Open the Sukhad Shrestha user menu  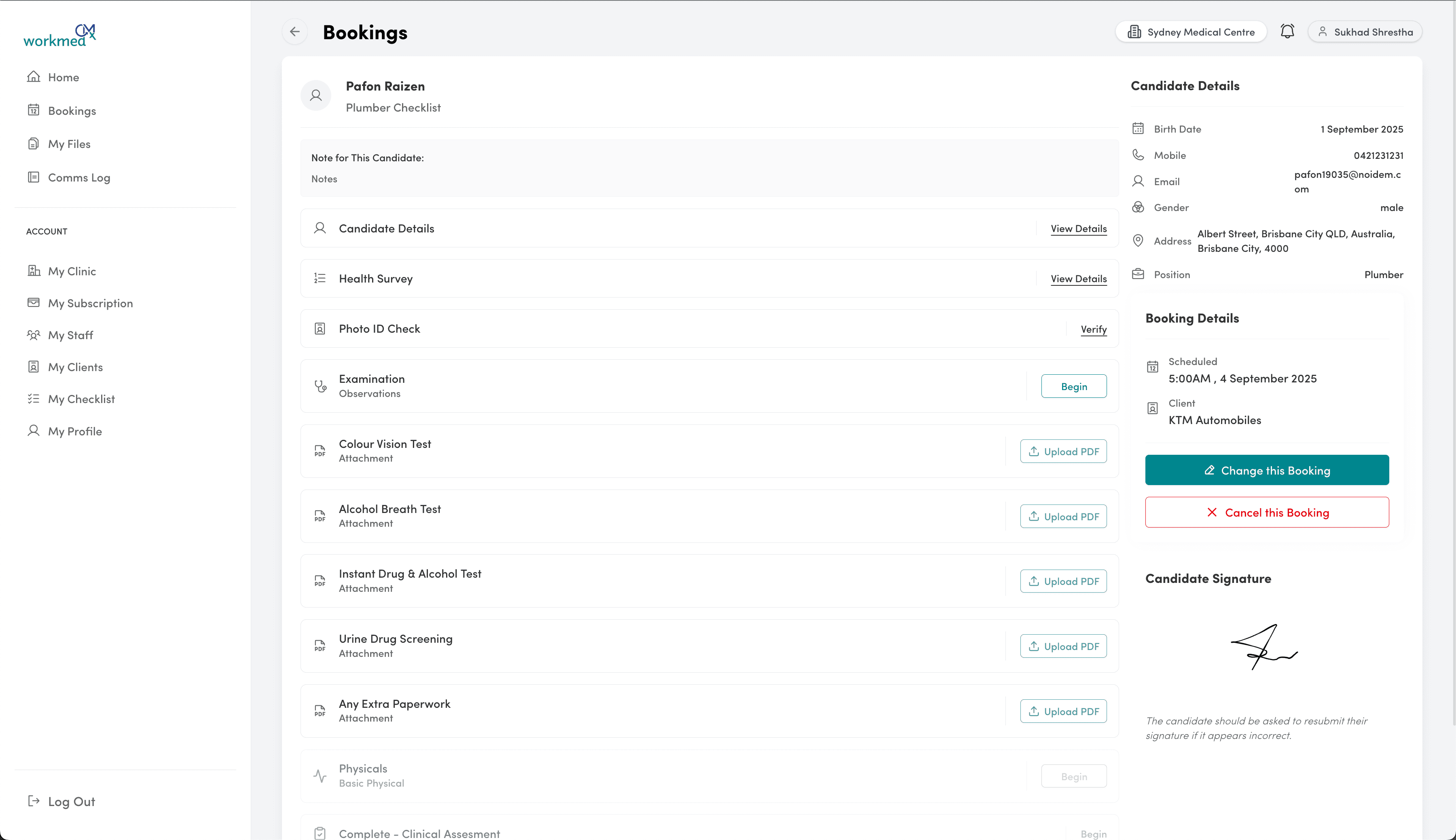click(1365, 32)
